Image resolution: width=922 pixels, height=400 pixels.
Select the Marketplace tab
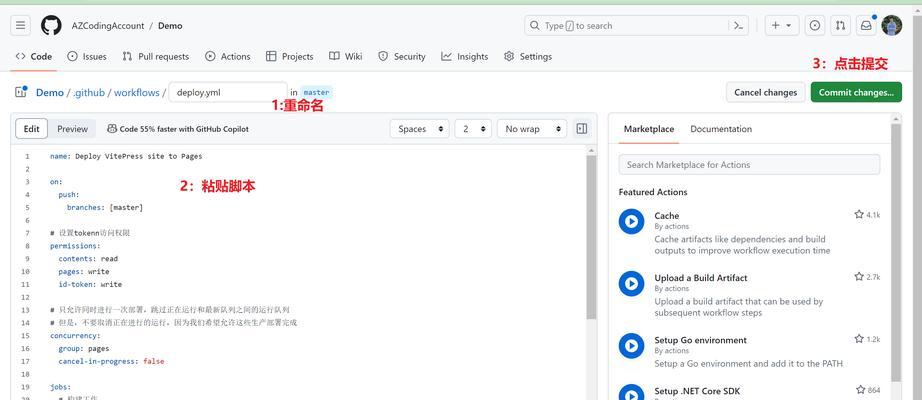tap(649, 129)
